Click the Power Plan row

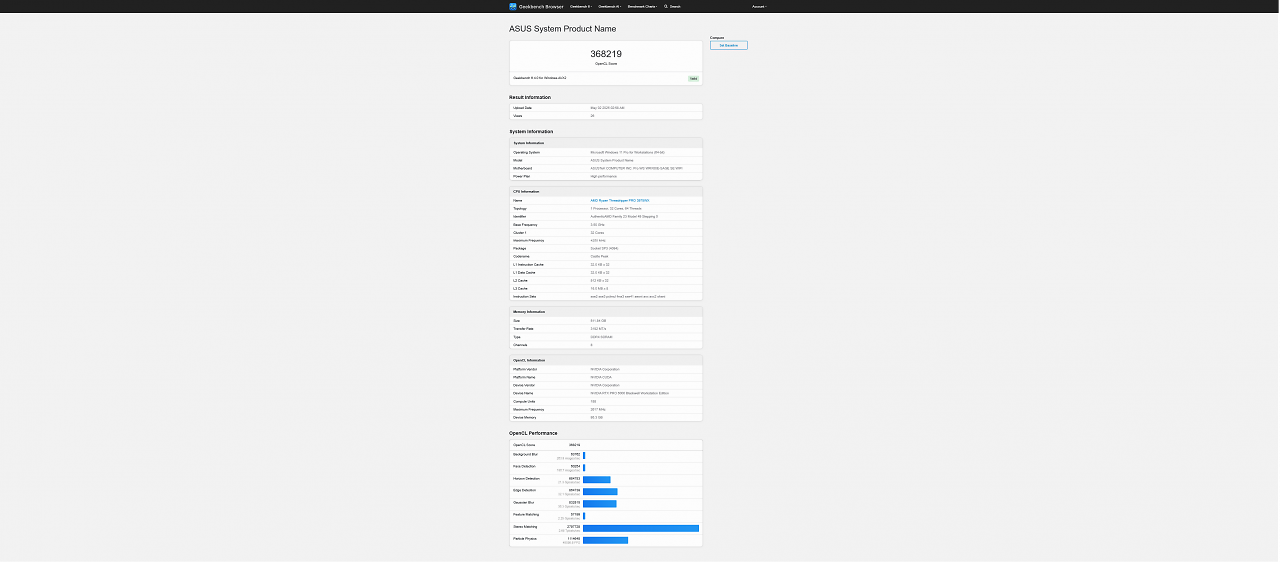pyautogui.click(x=606, y=176)
